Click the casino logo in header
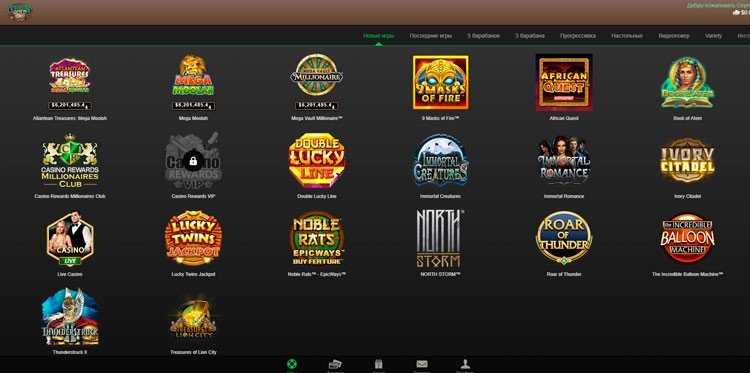The image size is (750, 373). [x=20, y=11]
